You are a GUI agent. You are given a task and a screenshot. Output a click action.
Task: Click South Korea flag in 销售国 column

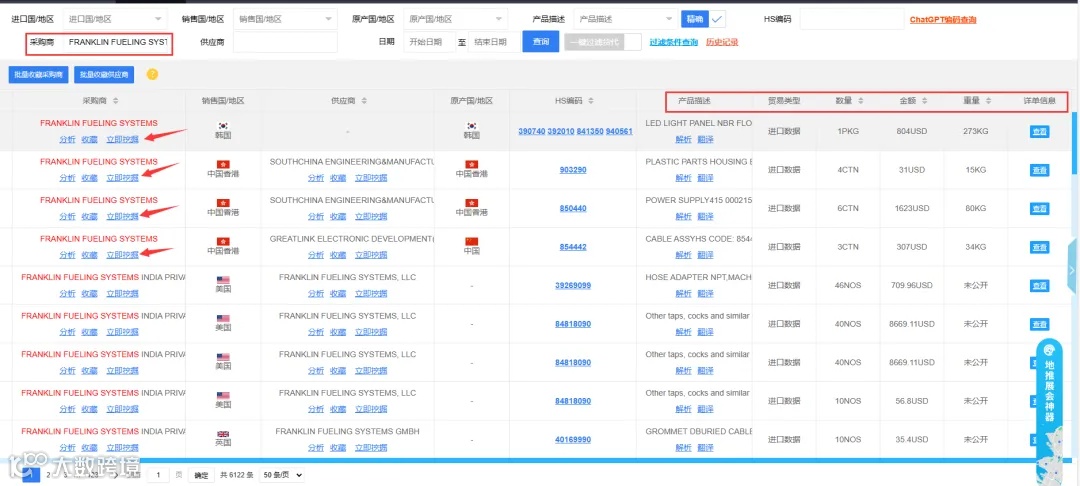[x=222, y=126]
